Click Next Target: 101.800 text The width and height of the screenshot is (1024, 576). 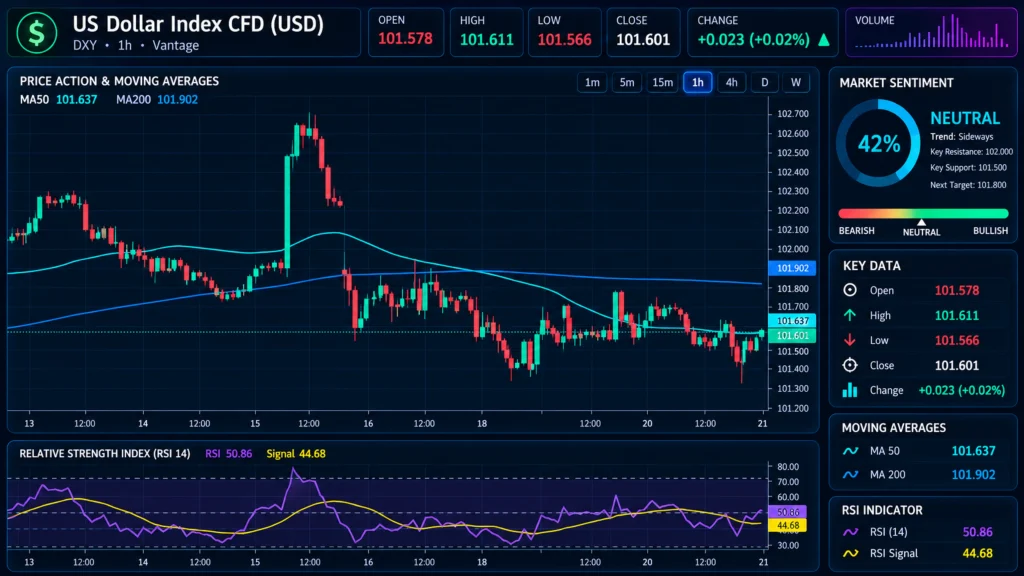[x=968, y=185]
